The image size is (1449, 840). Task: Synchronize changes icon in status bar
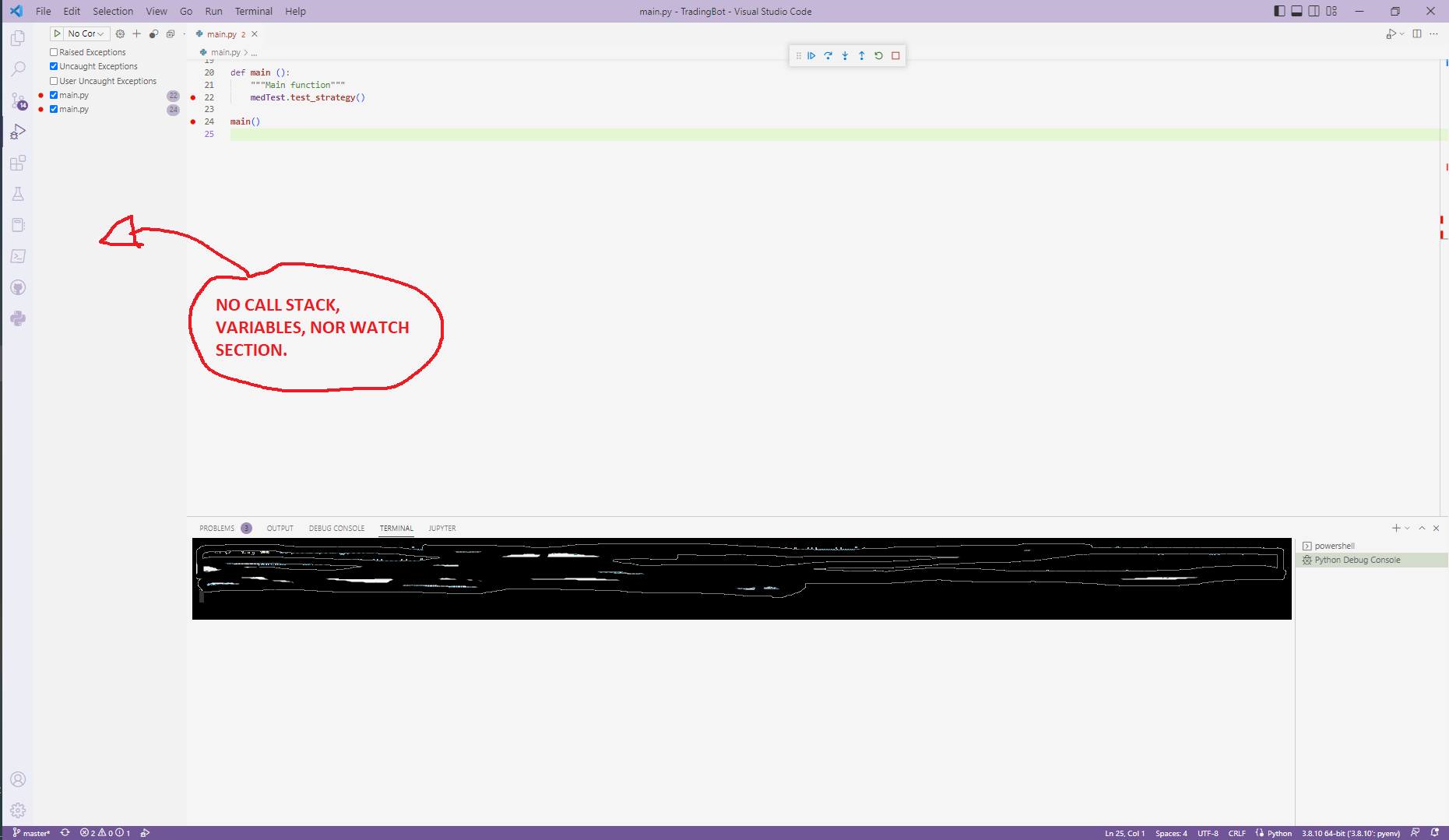click(x=65, y=833)
